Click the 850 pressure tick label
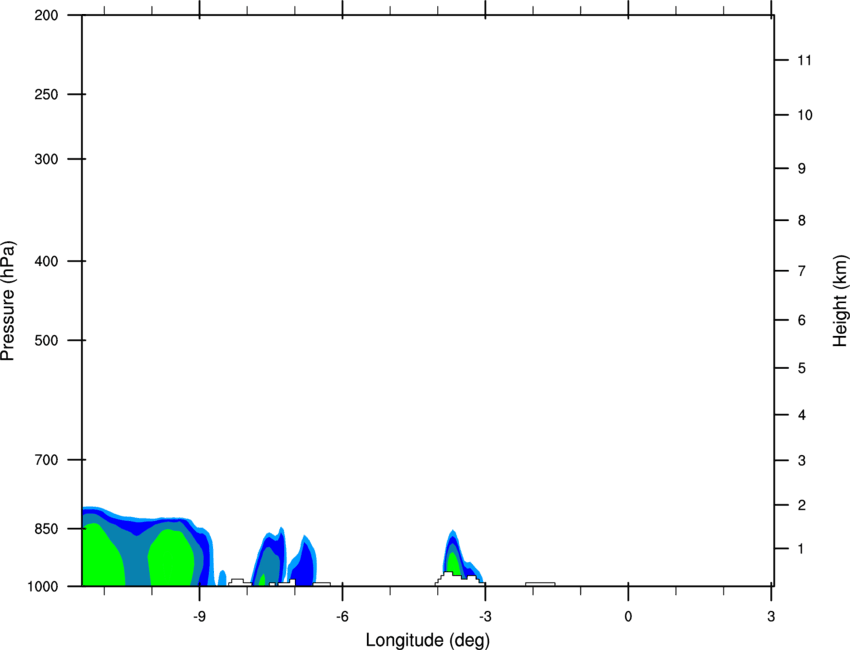Viewport: 850px width, 650px height. click(x=46, y=529)
